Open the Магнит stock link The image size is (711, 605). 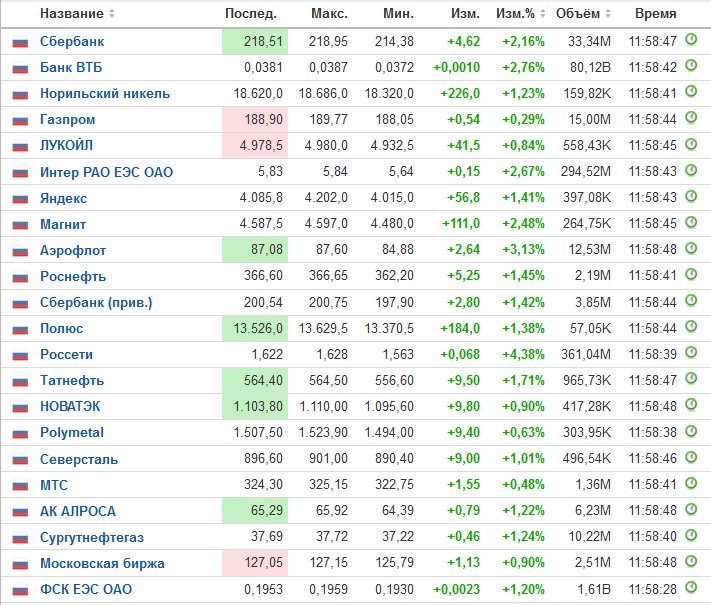(x=63, y=224)
